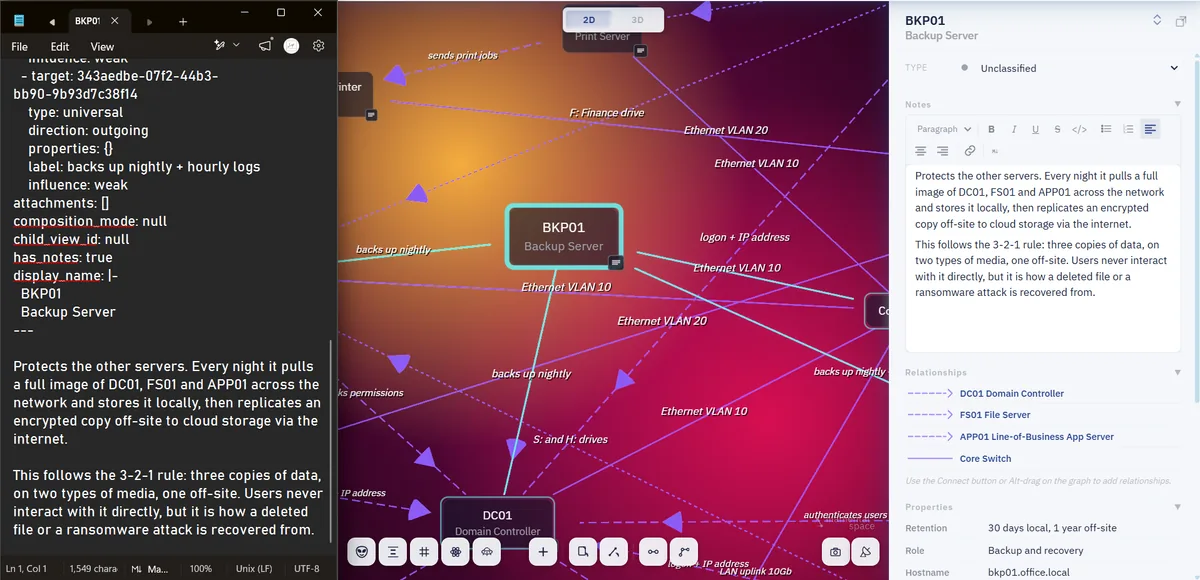Image resolution: width=1200 pixels, height=580 pixels.
Task: Collapse the Relationships section
Action: point(1177,372)
